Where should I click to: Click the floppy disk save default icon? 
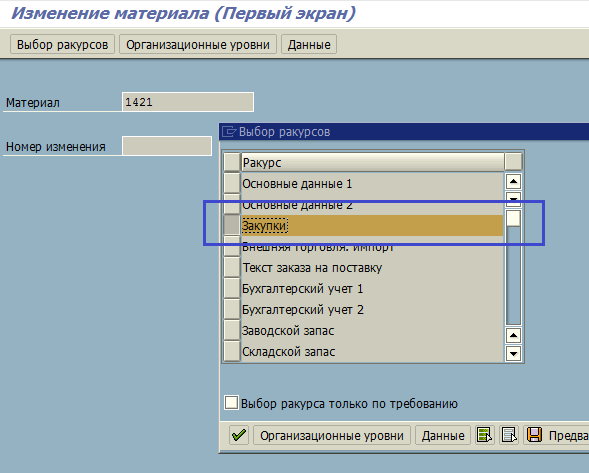pos(534,435)
